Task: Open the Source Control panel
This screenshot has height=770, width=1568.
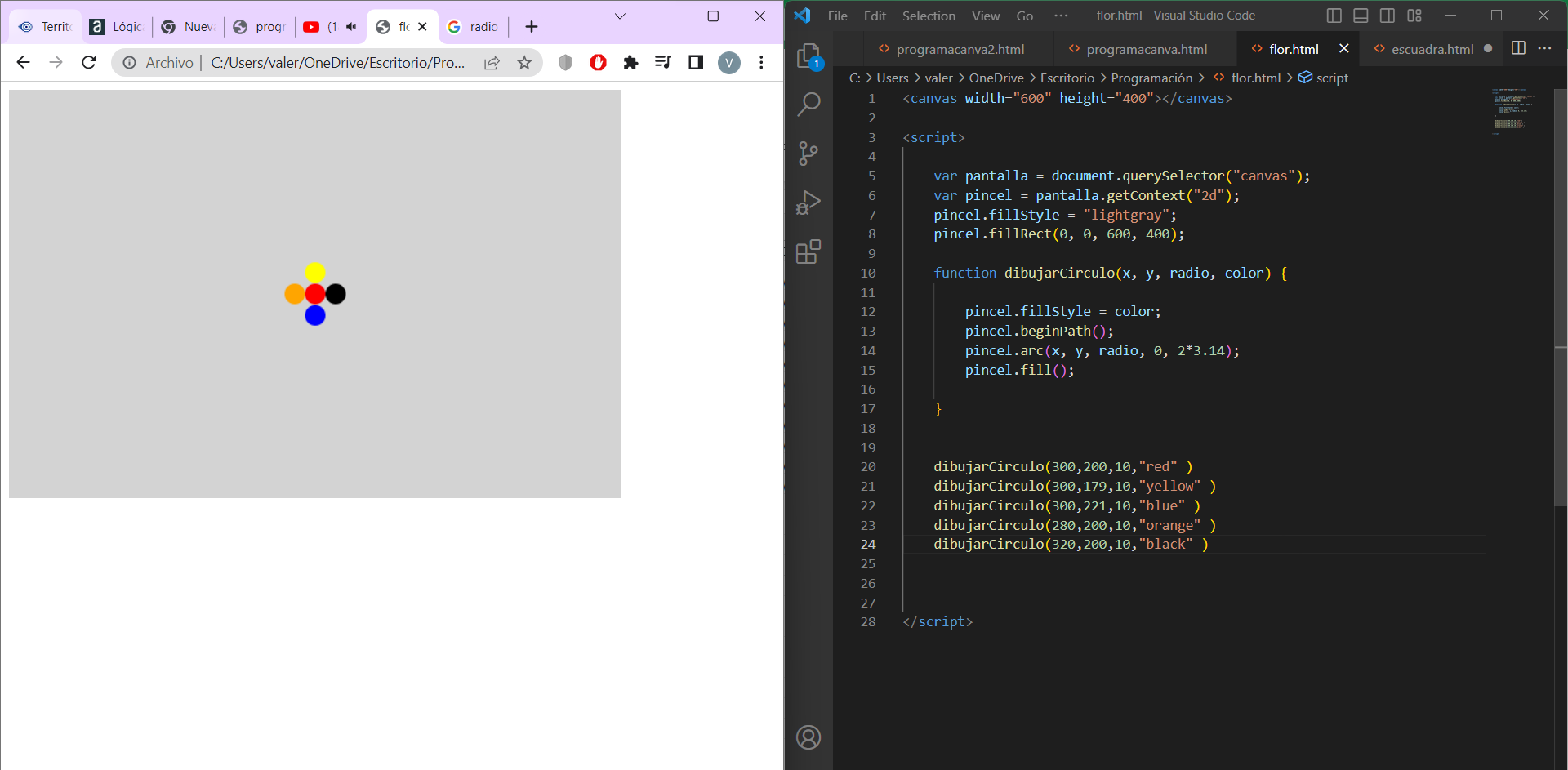Action: (808, 154)
